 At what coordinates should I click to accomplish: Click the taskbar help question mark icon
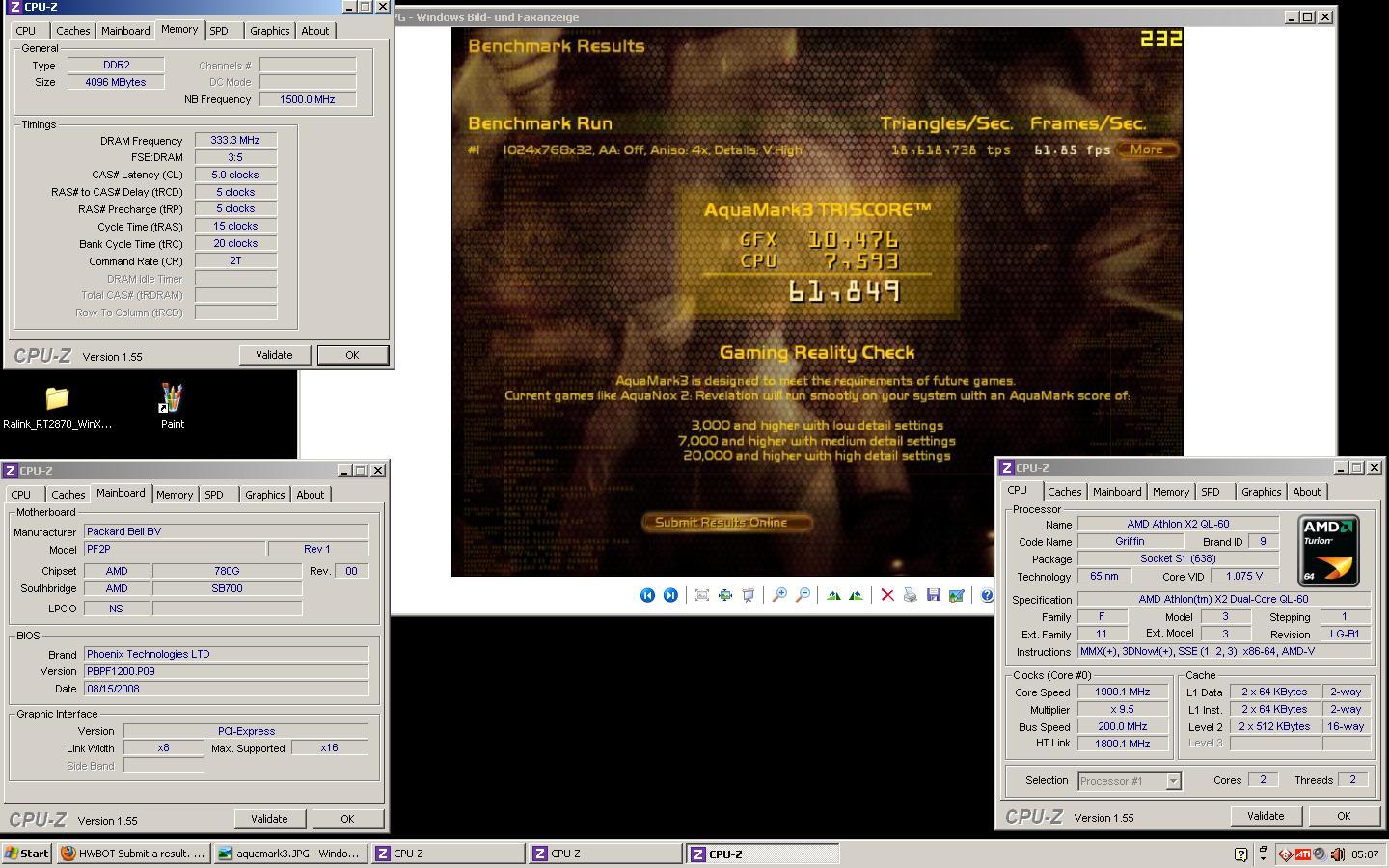tap(1240, 854)
